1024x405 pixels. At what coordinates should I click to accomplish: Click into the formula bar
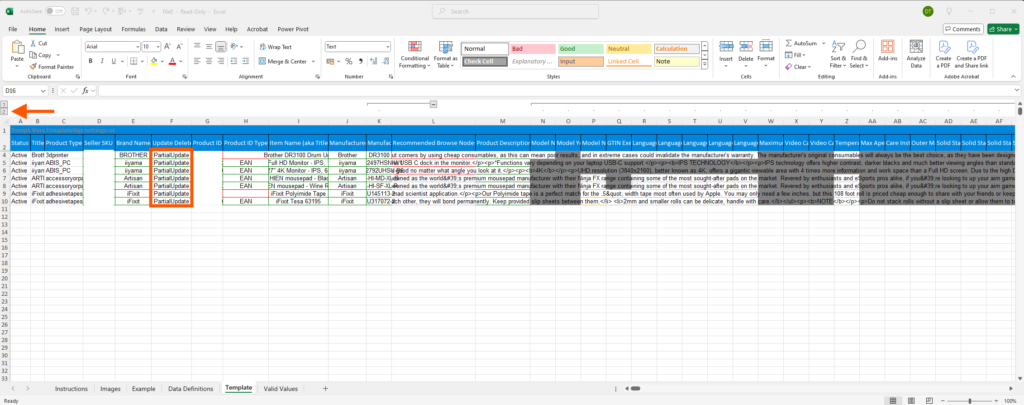click(x=558, y=91)
